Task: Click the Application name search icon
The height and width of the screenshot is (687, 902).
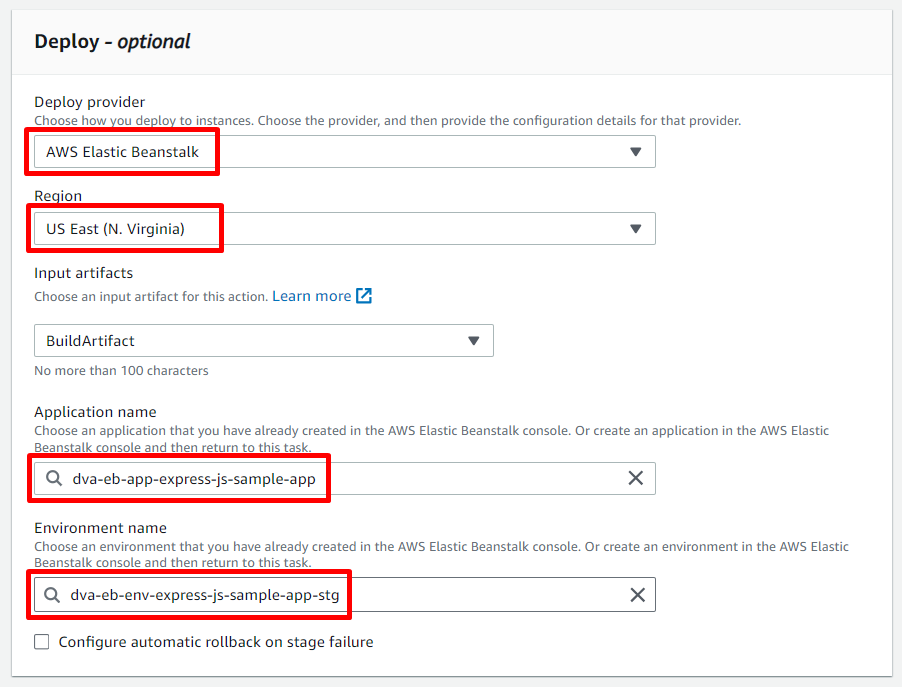Action: 52,479
